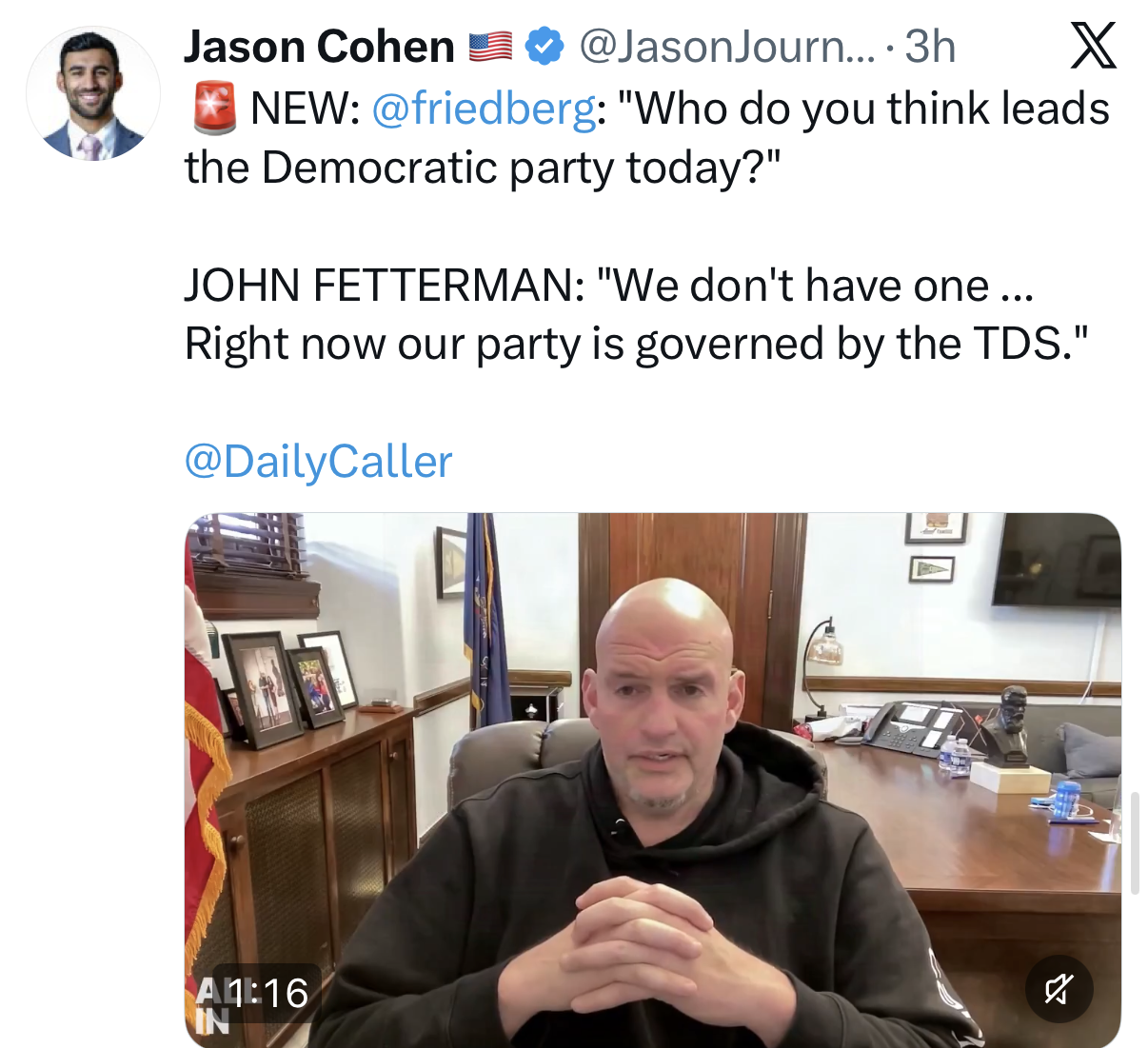Unmute the video with the speaker icon
1148x1048 pixels.
pyautogui.click(x=1059, y=989)
